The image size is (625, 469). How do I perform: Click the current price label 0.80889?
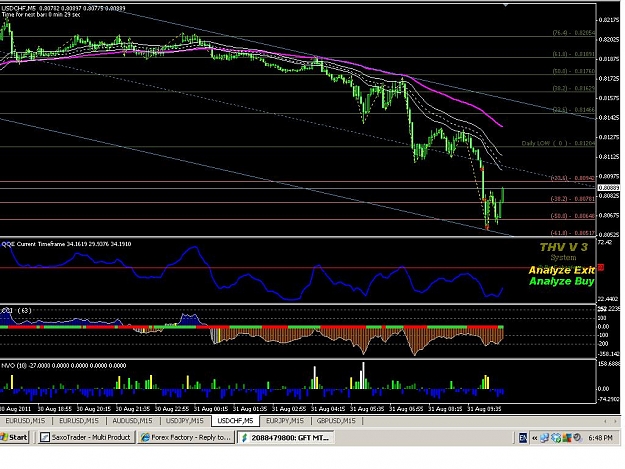pyautogui.click(x=609, y=188)
